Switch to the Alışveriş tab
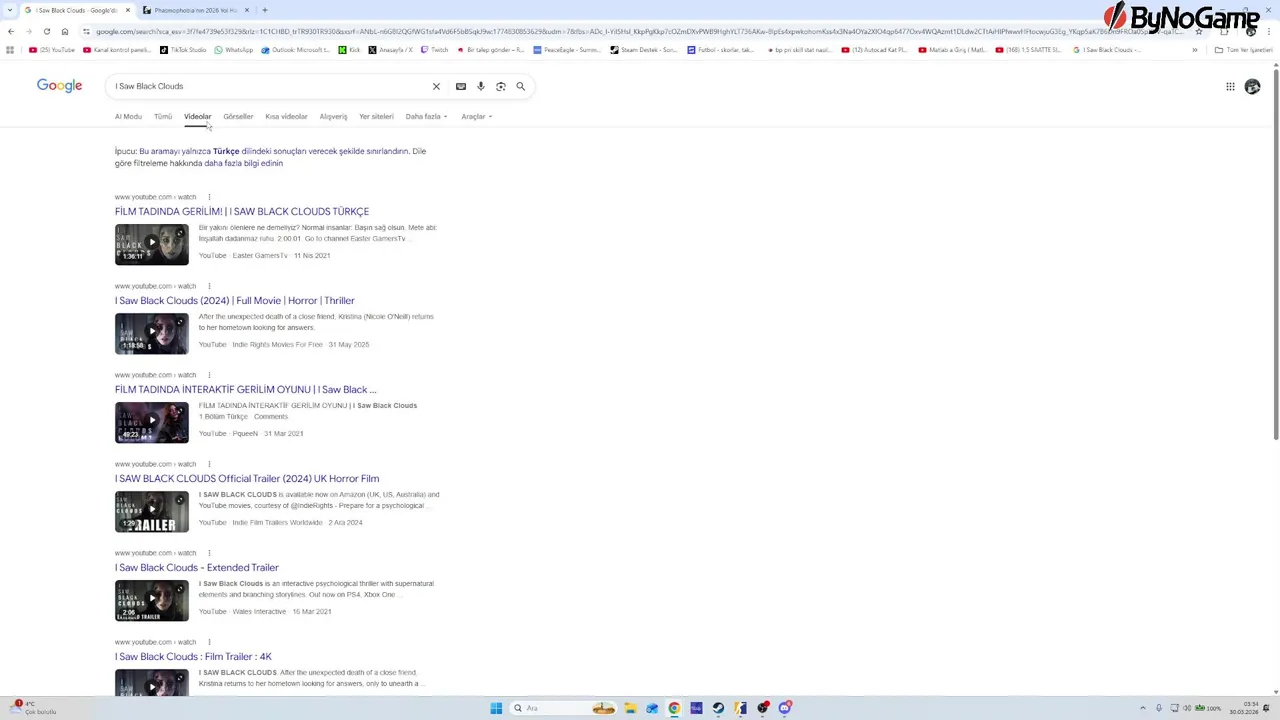The width and height of the screenshot is (1280, 720). pos(333,116)
